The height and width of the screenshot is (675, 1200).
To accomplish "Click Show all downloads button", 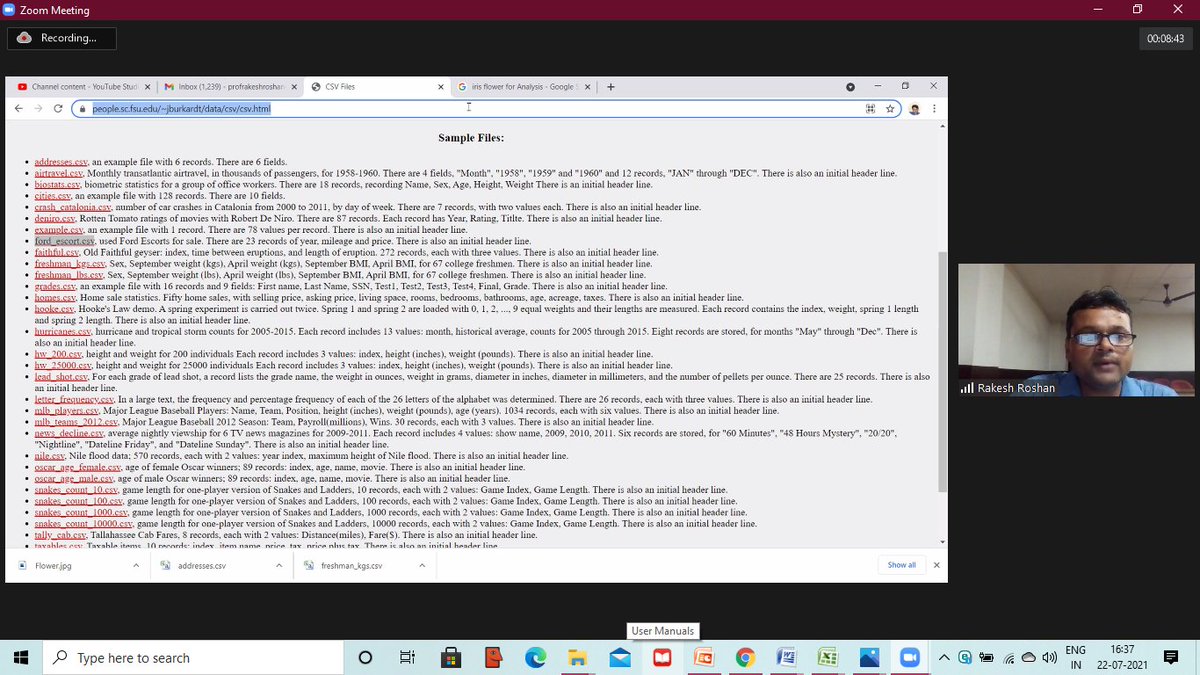I will point(901,565).
